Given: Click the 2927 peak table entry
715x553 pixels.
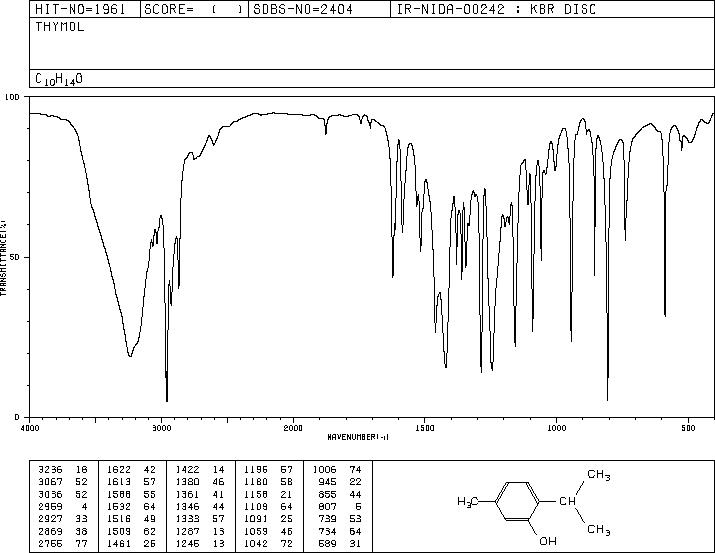Looking at the screenshot, I should pyautogui.click(x=63, y=519).
